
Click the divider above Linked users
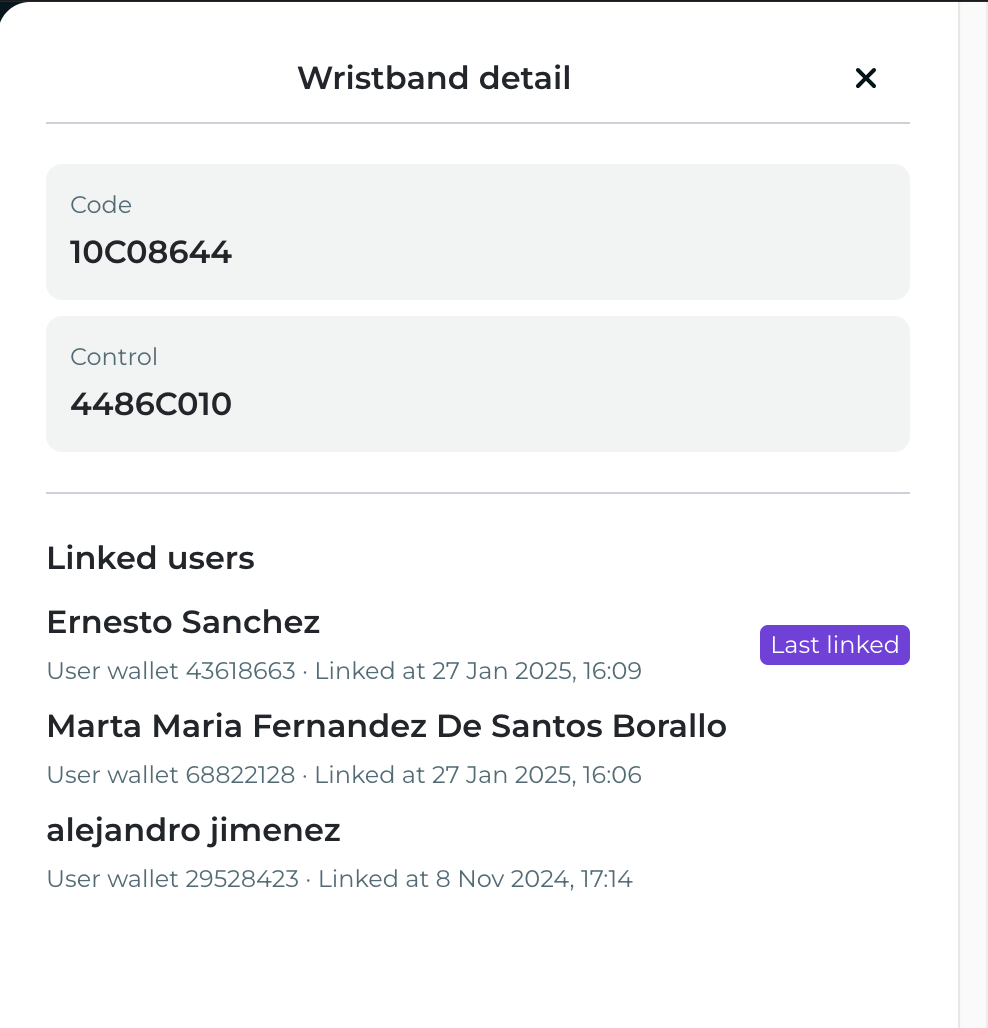(x=478, y=493)
